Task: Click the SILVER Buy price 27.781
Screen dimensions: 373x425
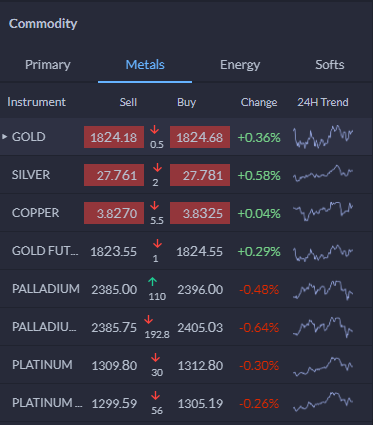Action: 200,175
